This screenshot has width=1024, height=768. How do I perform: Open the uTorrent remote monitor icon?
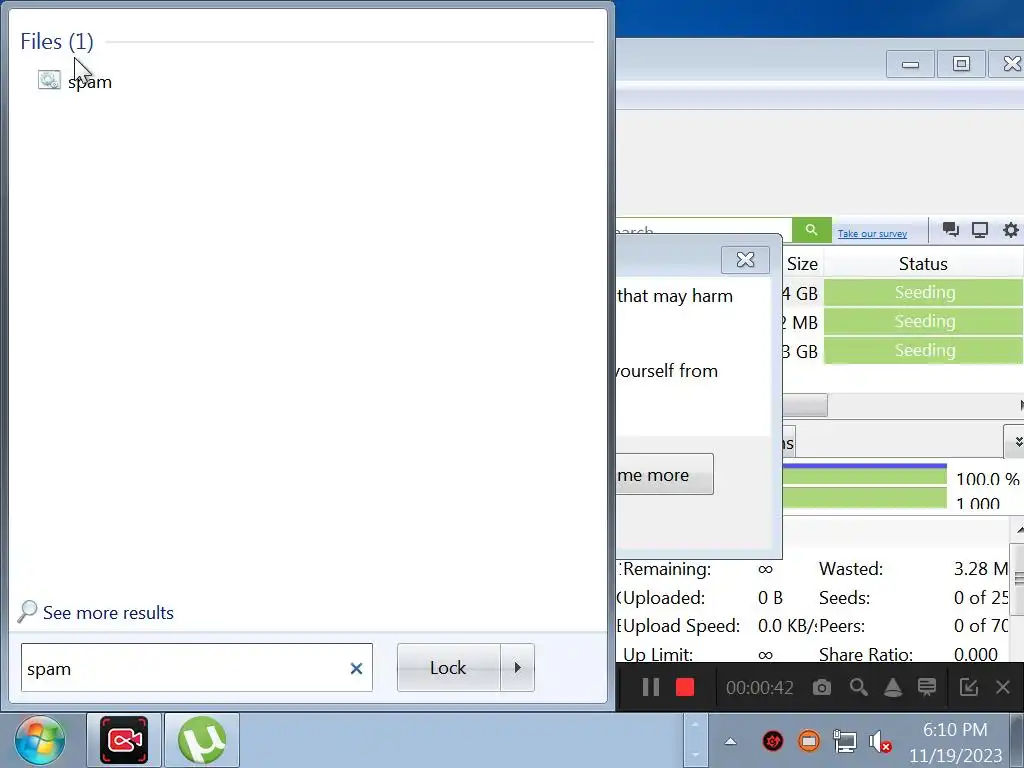[980, 230]
